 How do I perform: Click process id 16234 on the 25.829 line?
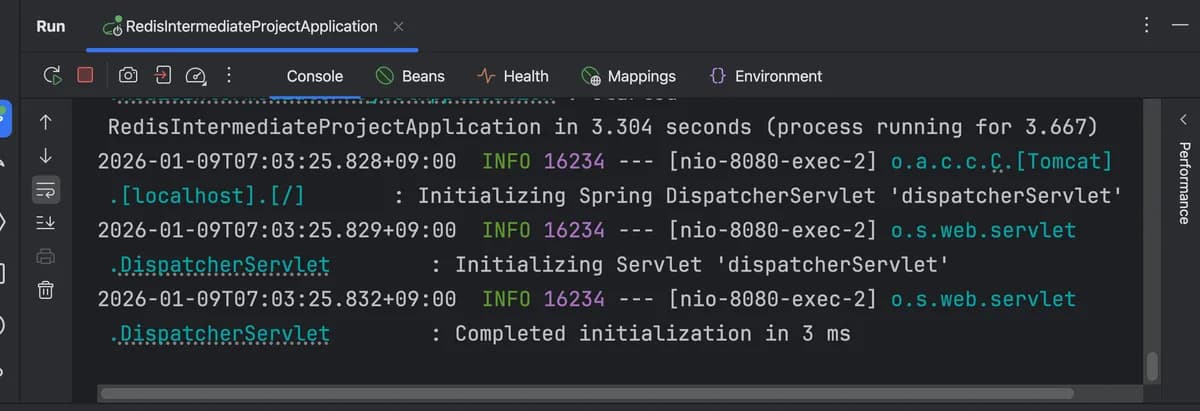point(574,230)
